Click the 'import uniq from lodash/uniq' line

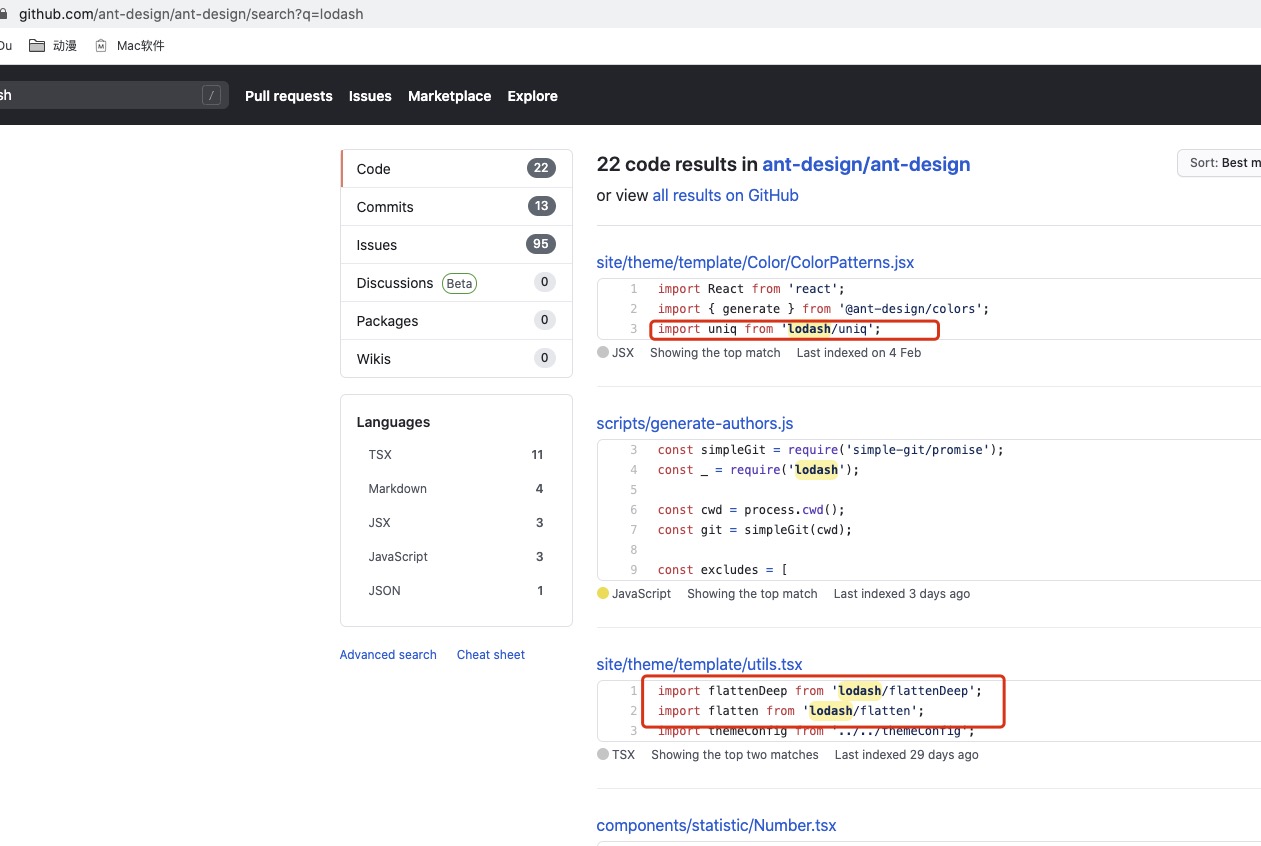coord(769,329)
